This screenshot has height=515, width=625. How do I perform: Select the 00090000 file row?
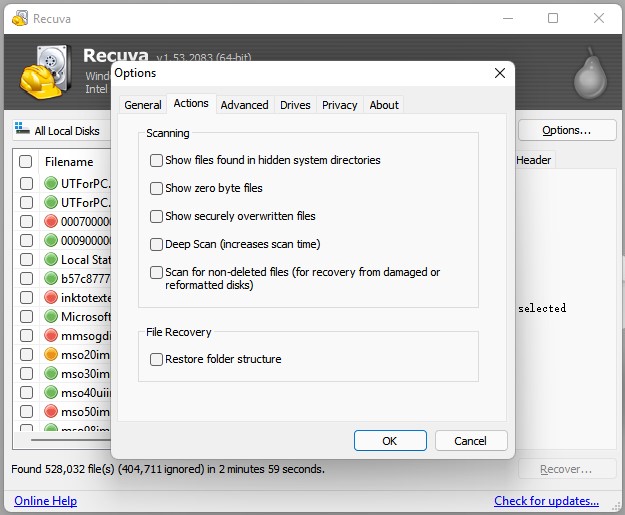tap(63, 240)
